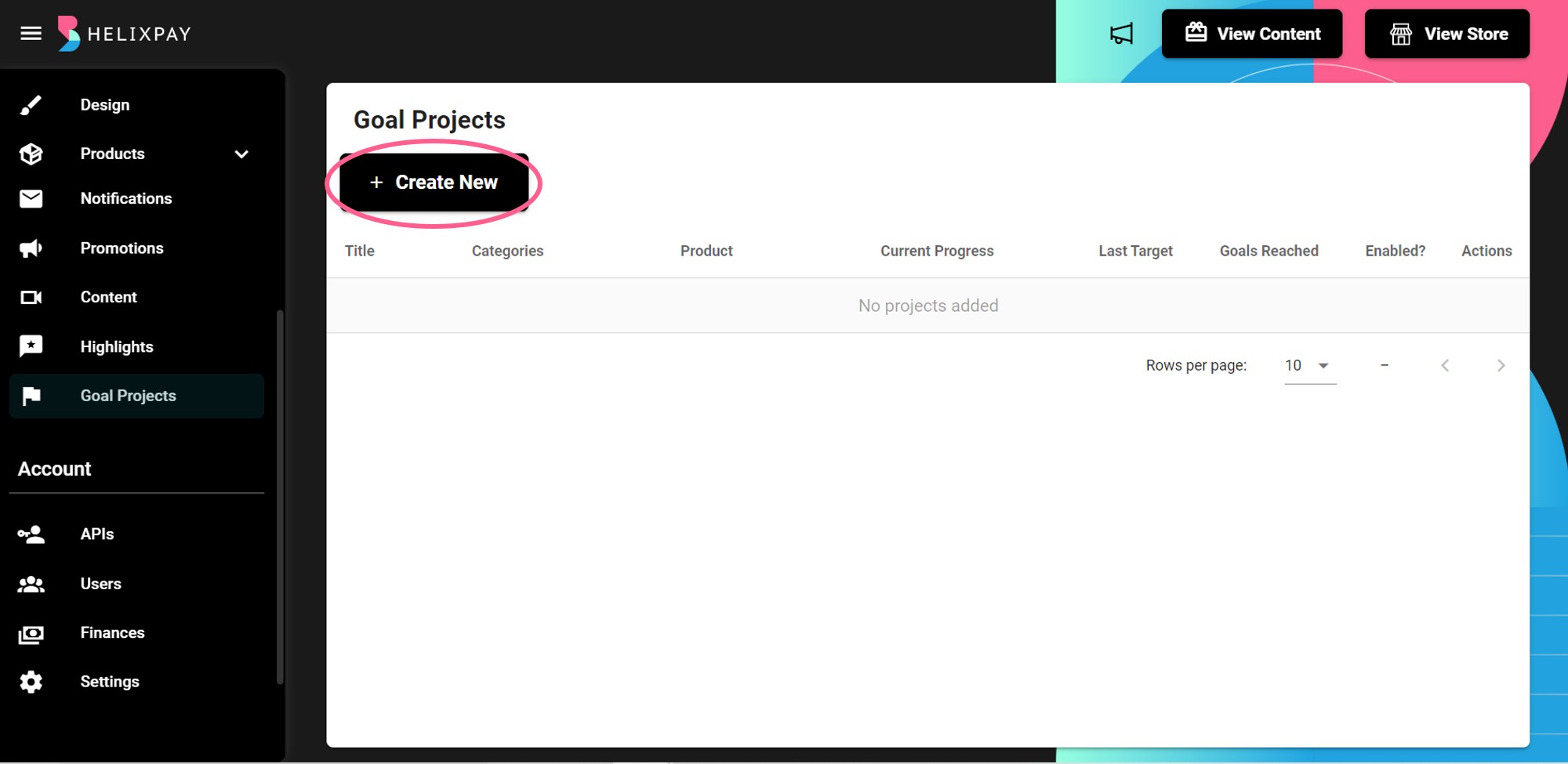Viewport: 1568px width, 764px height.
Task: Click the Notifications envelope icon
Action: (31, 198)
